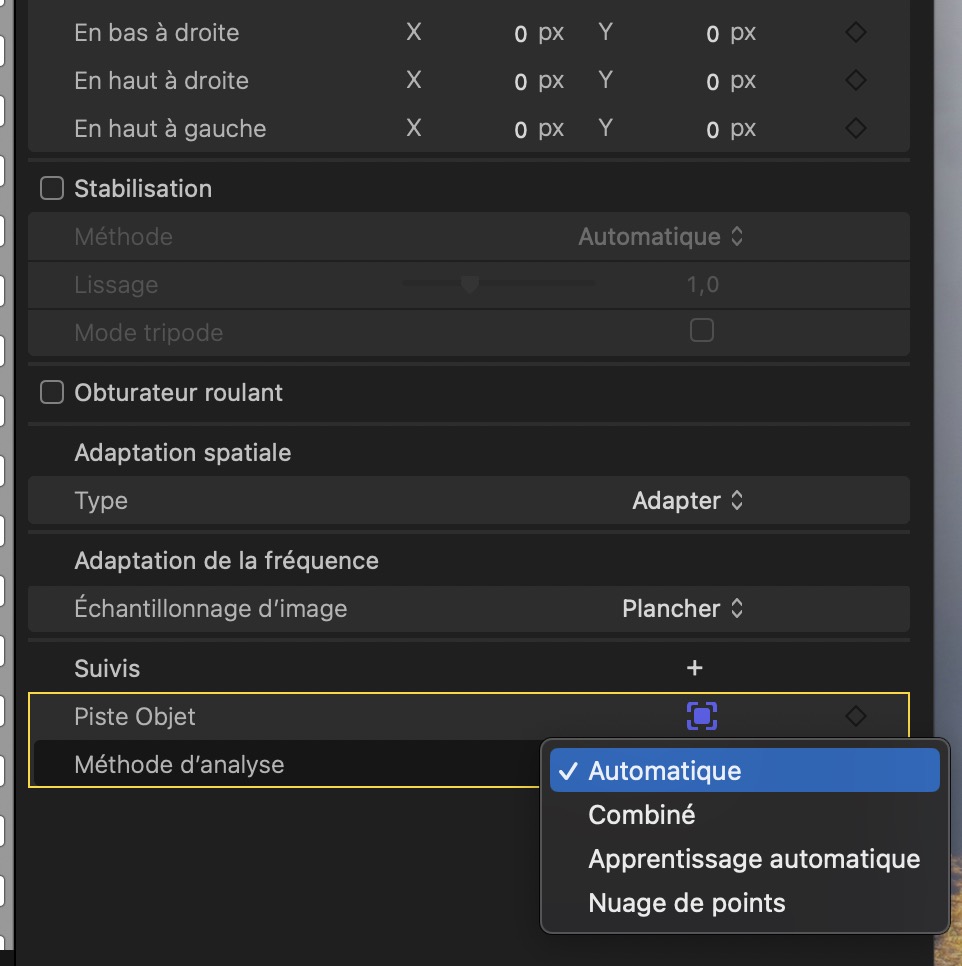The height and width of the screenshot is (966, 962).
Task: Click the Piste Objet tracker icon
Action: (x=702, y=716)
